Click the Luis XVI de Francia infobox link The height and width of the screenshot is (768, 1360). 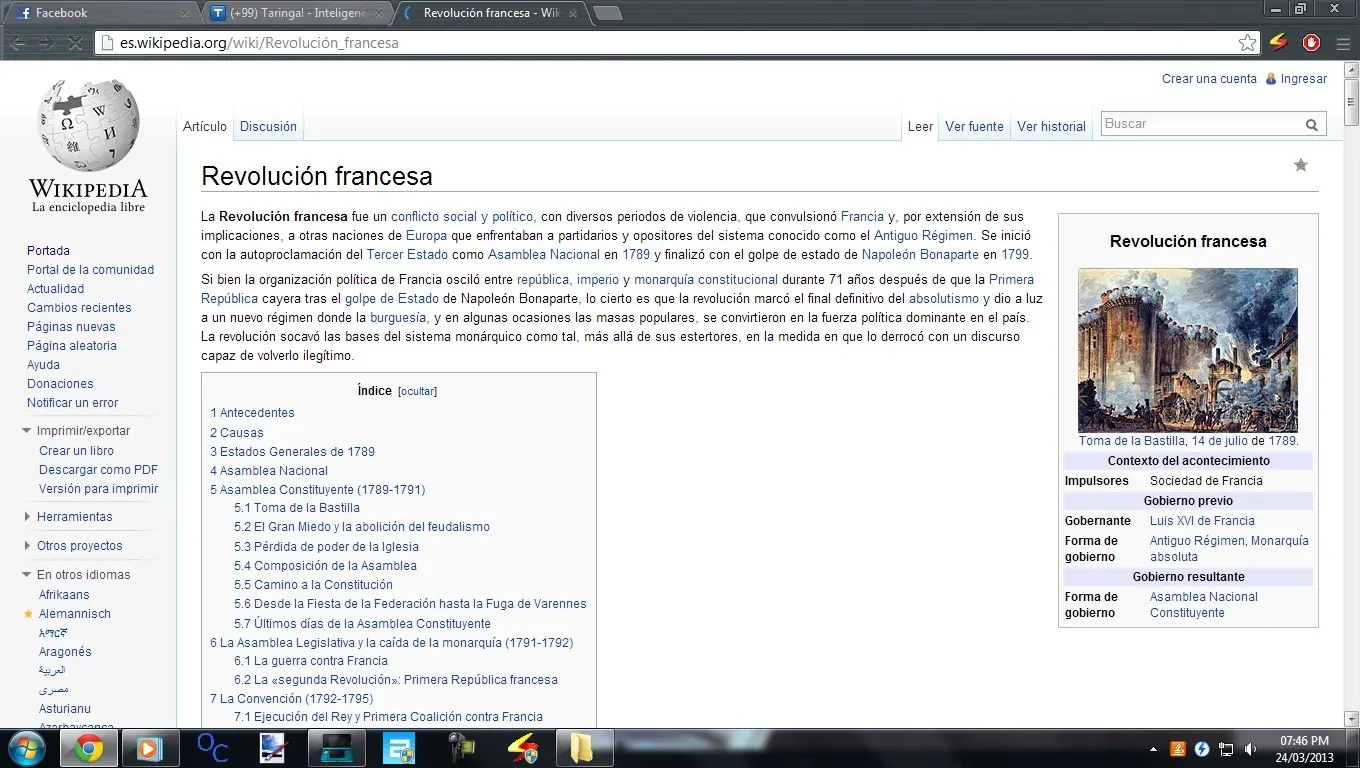(x=1202, y=521)
